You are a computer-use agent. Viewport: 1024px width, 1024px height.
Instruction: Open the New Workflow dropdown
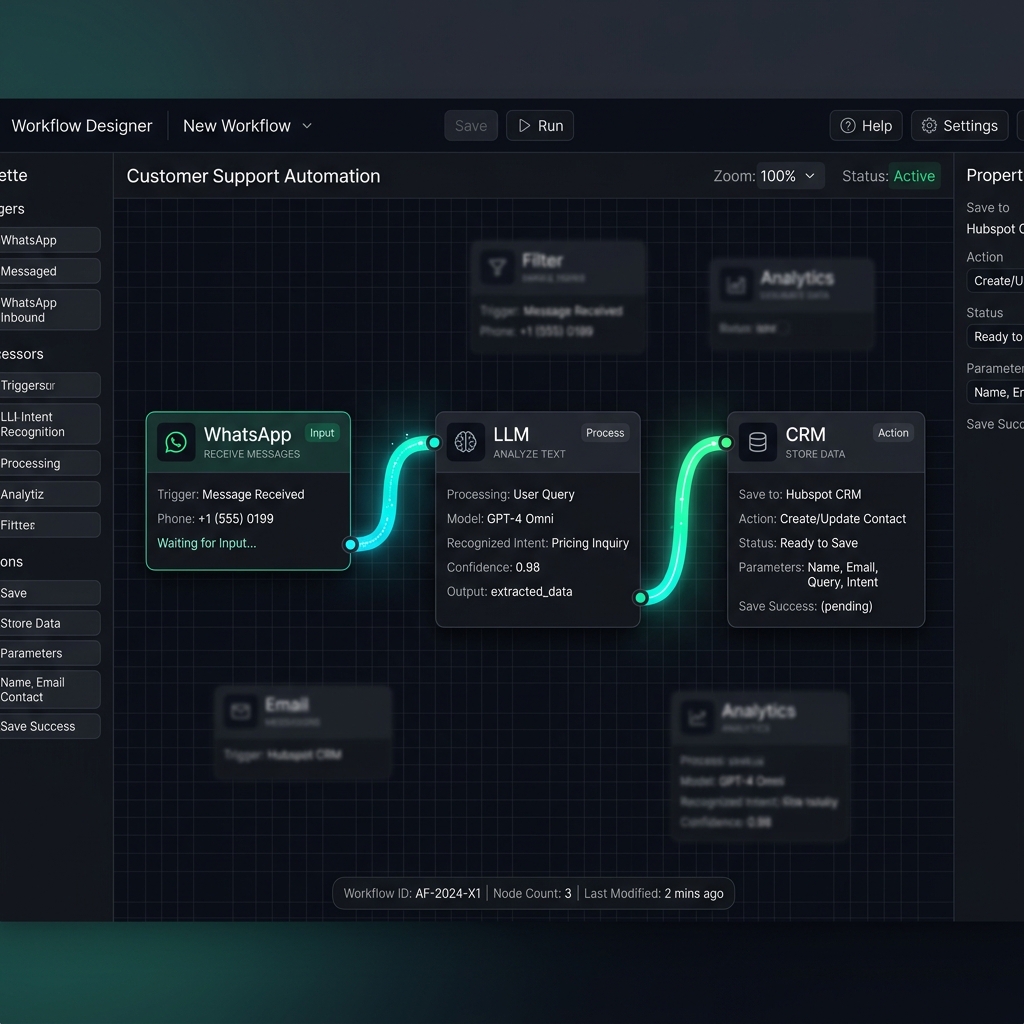(x=248, y=125)
